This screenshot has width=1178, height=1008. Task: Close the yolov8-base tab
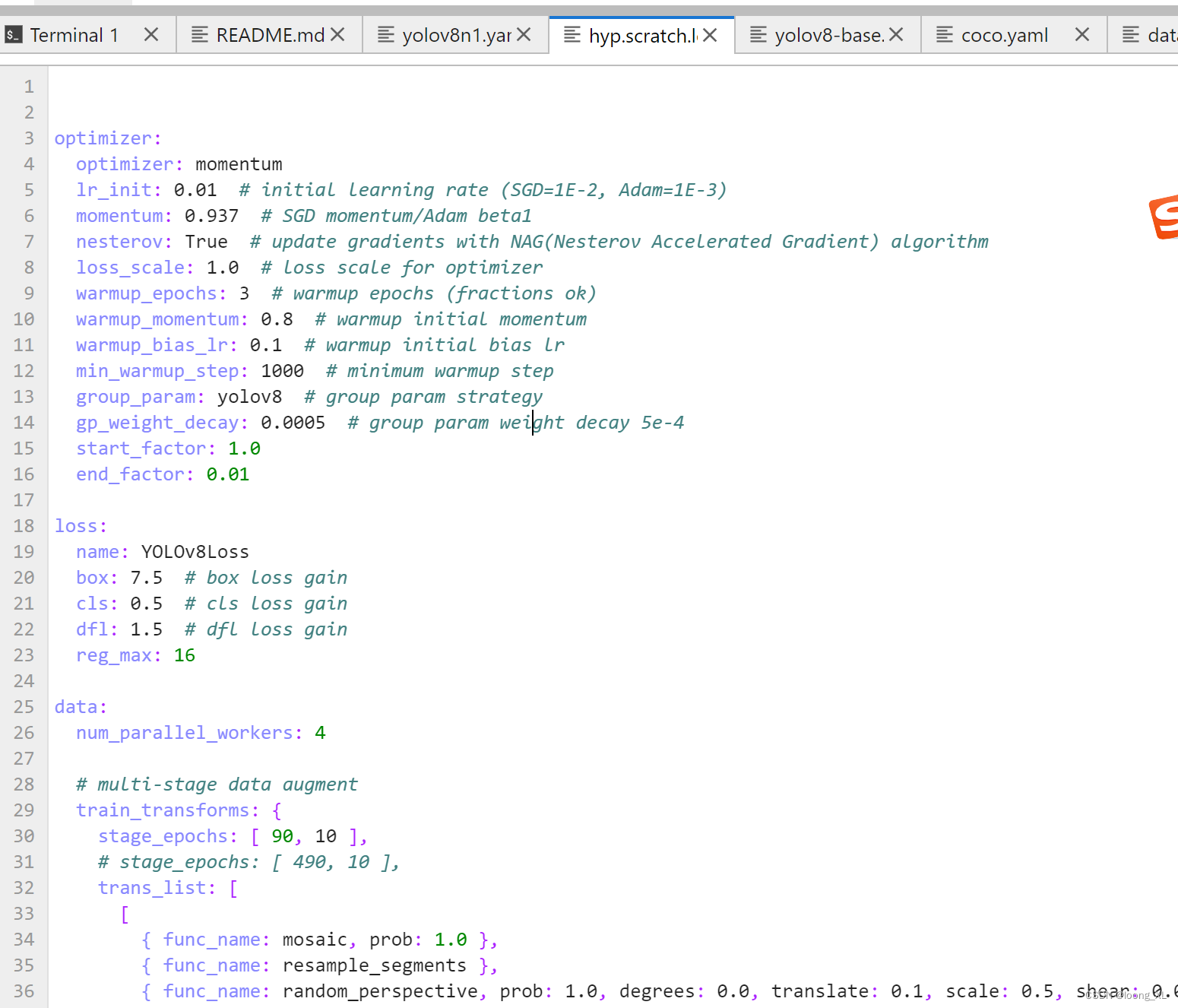[x=896, y=35]
